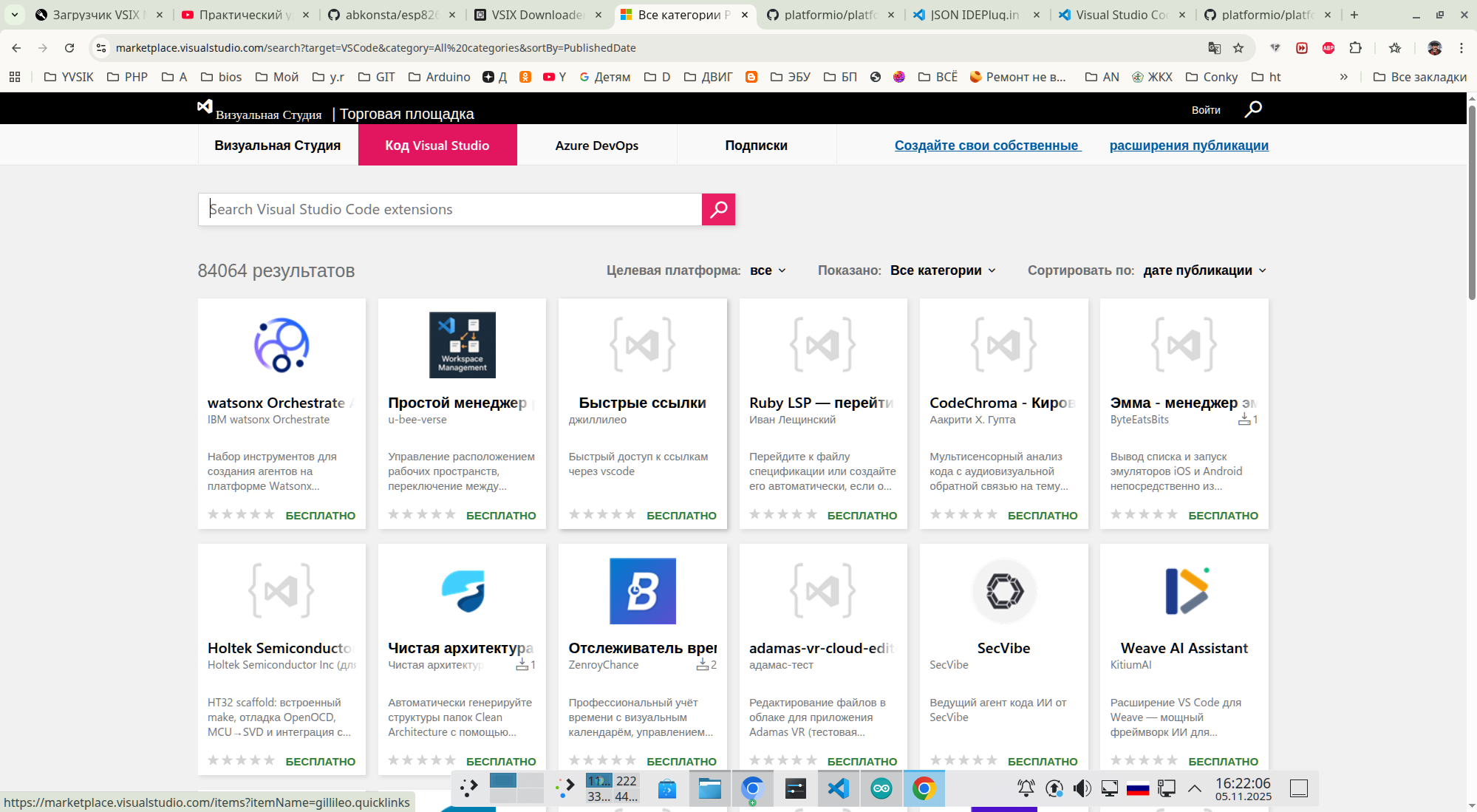Open sort by дате публикации dropdown
Viewport: 1477px width, 812px height.
[x=1204, y=270]
